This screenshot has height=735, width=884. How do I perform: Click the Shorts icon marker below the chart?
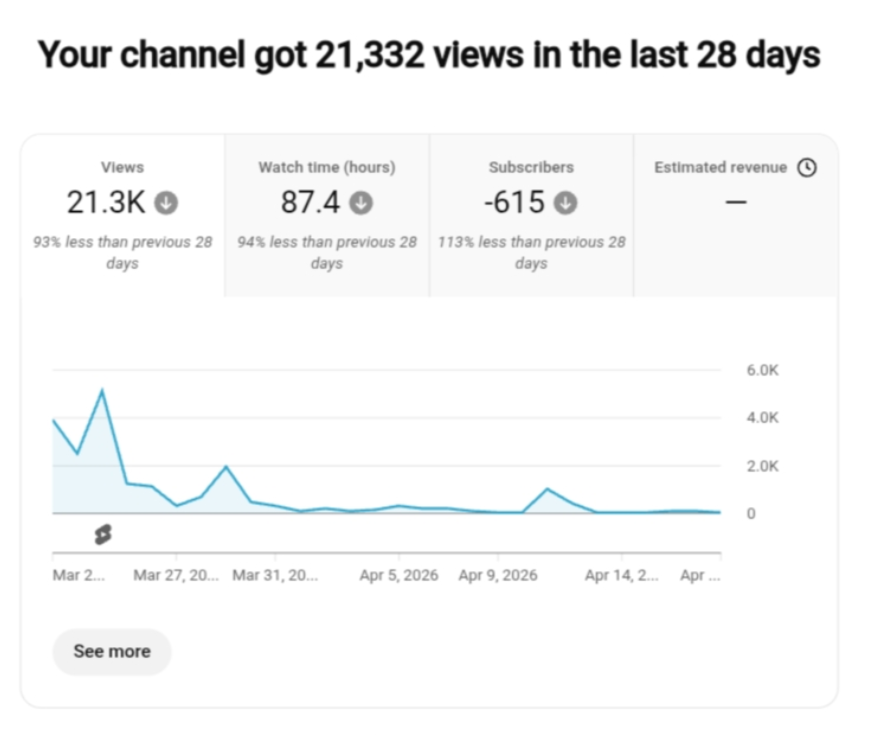(x=102, y=535)
